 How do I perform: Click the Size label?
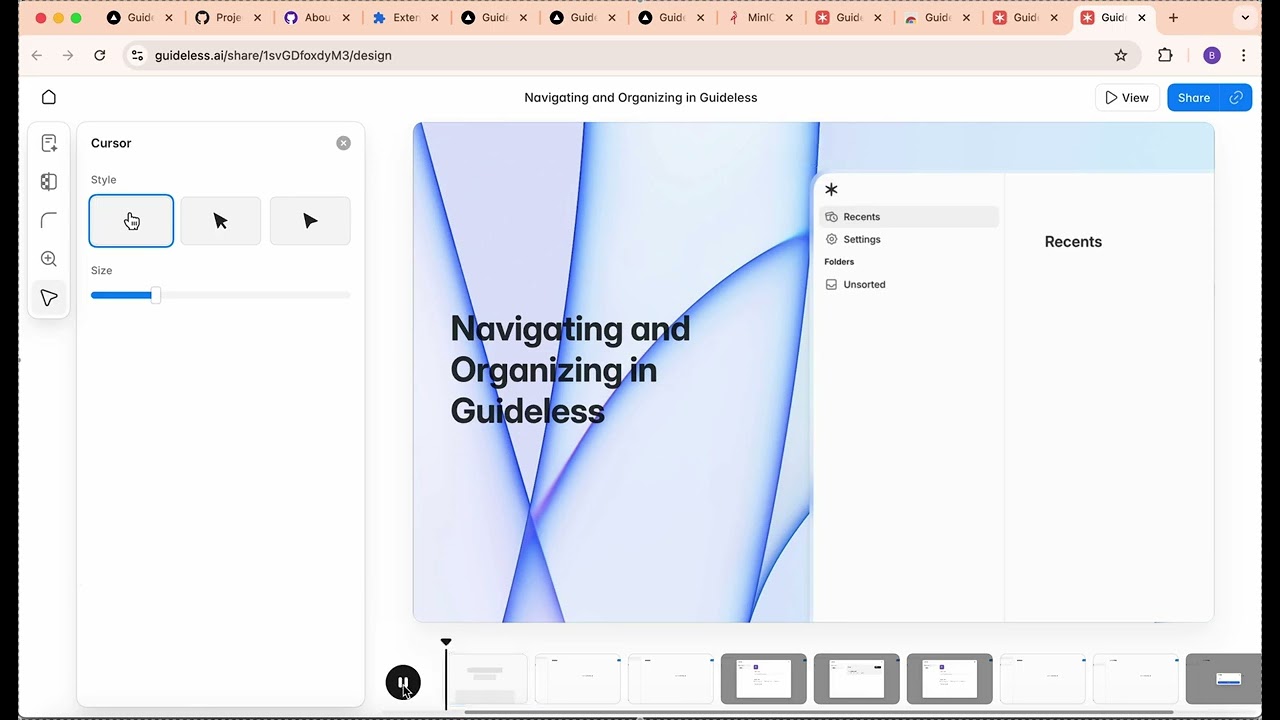(x=101, y=271)
